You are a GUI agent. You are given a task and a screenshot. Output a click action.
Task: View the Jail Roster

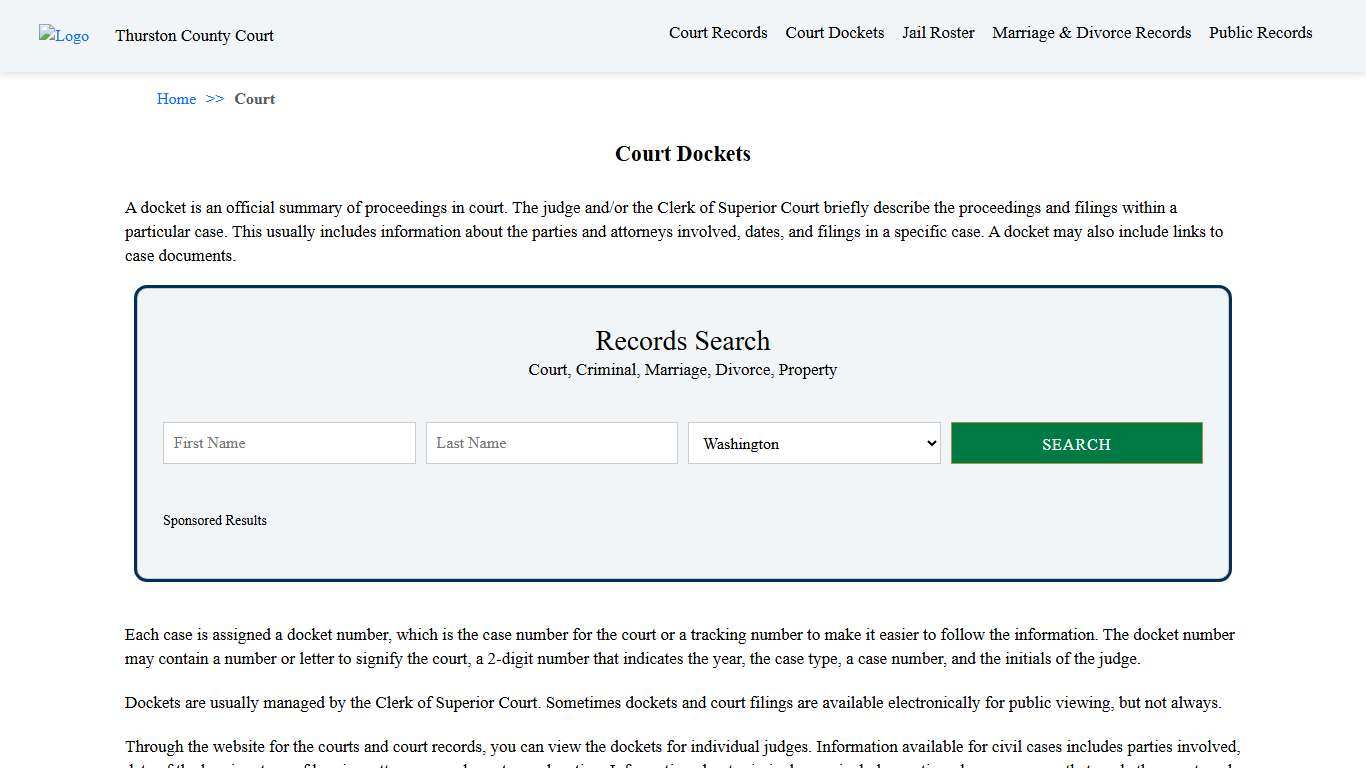point(937,33)
